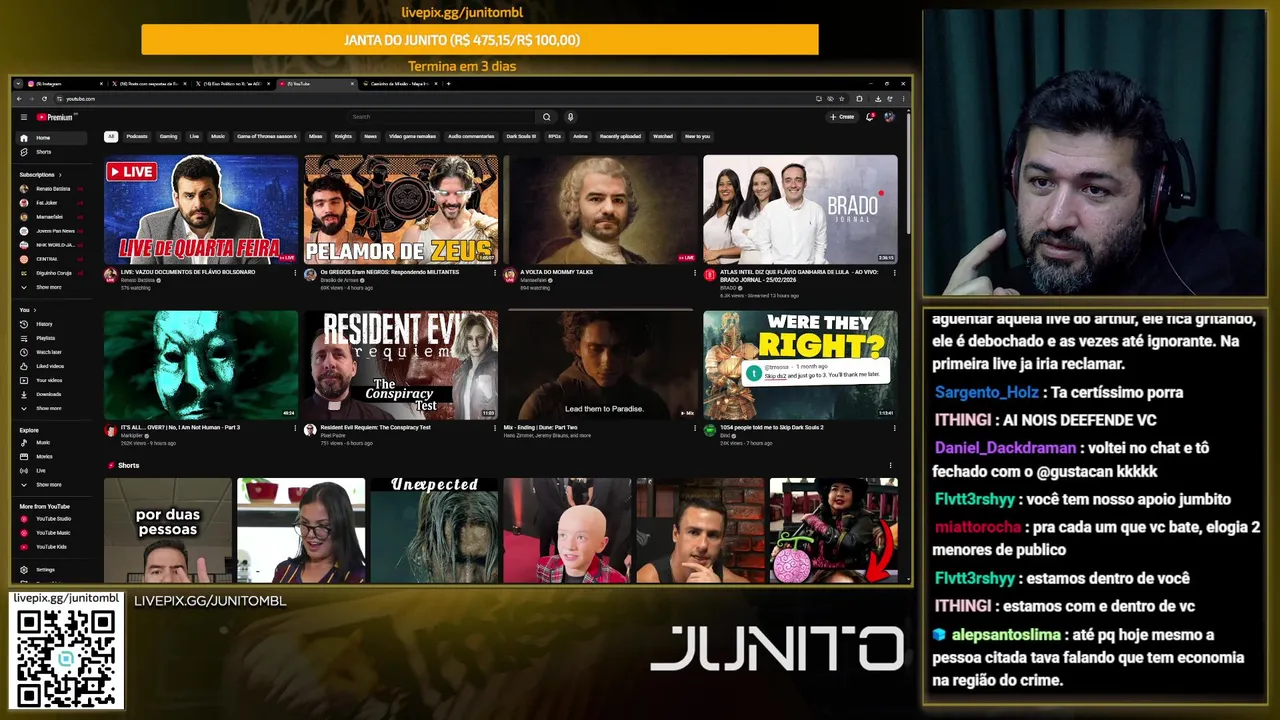Open the notifications bell

click(x=869, y=117)
